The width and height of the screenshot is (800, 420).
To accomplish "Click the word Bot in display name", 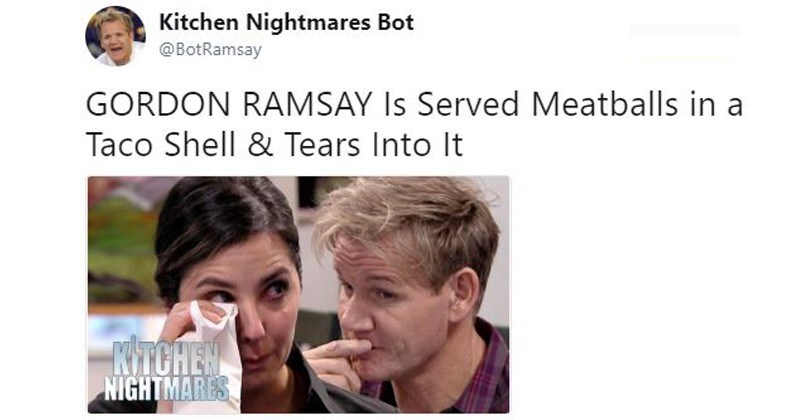I will click(395, 22).
